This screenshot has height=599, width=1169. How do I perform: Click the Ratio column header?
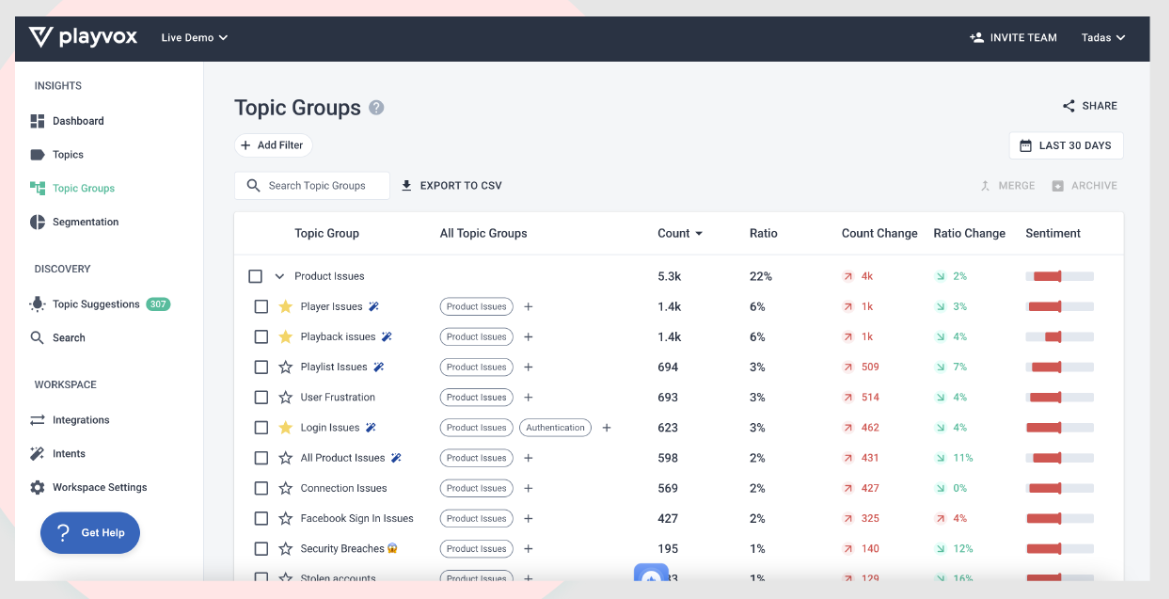click(x=763, y=233)
